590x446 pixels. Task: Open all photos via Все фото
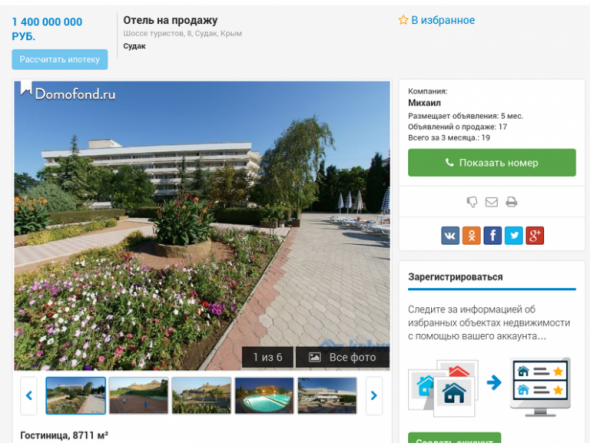point(342,357)
